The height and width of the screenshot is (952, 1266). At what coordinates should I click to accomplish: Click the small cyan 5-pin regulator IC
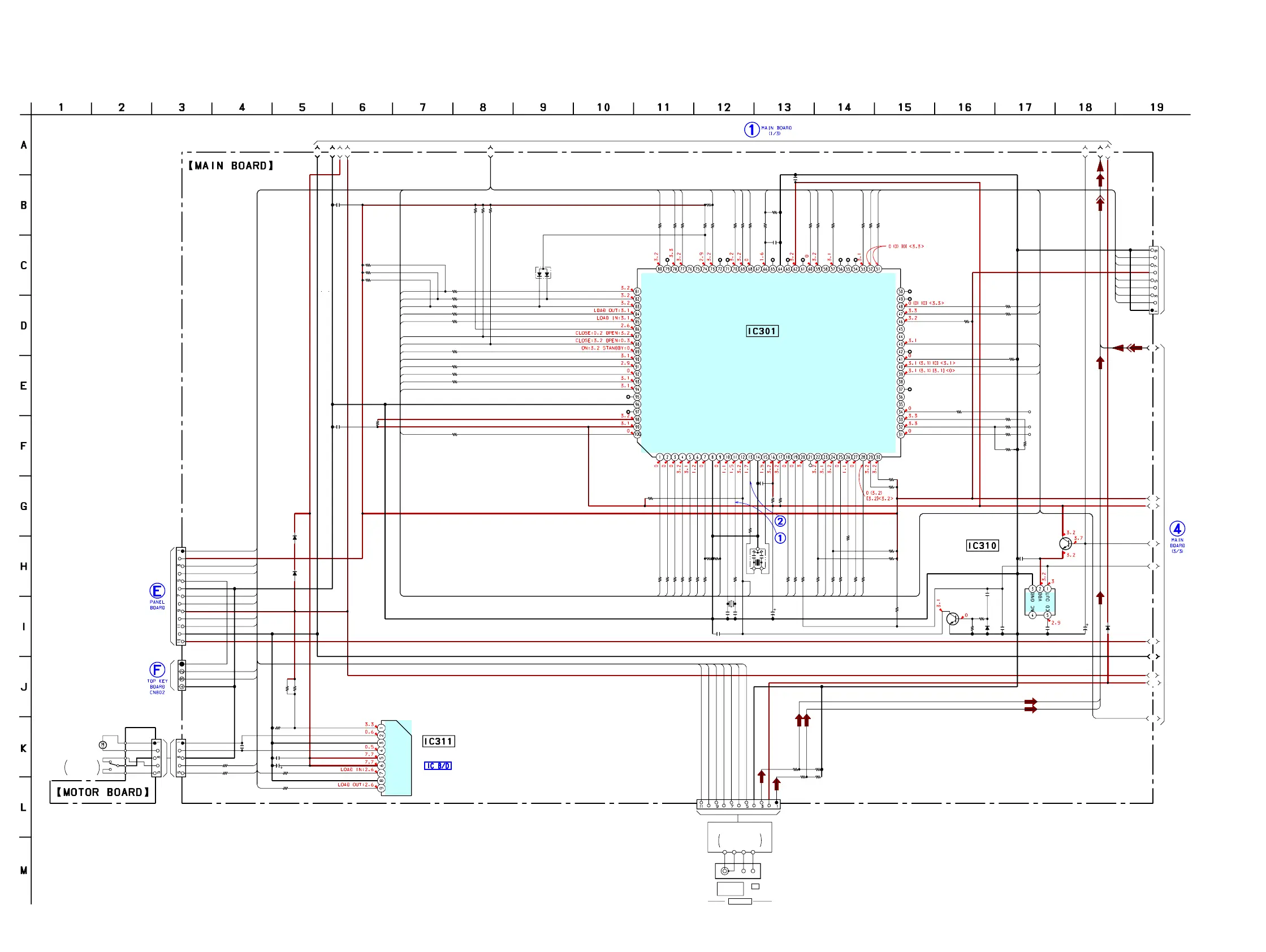tap(1040, 602)
